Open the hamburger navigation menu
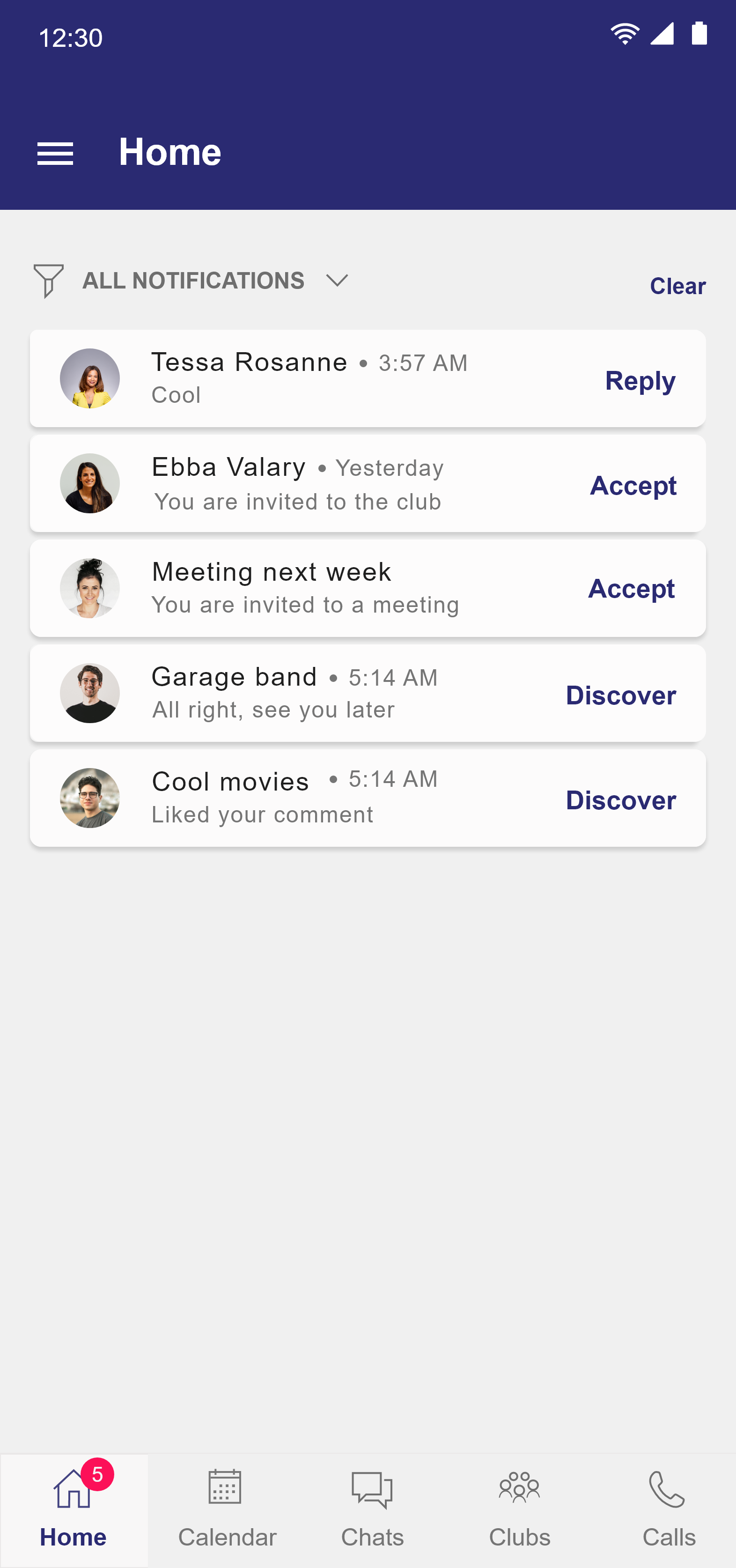Viewport: 736px width, 1568px height. tap(55, 154)
